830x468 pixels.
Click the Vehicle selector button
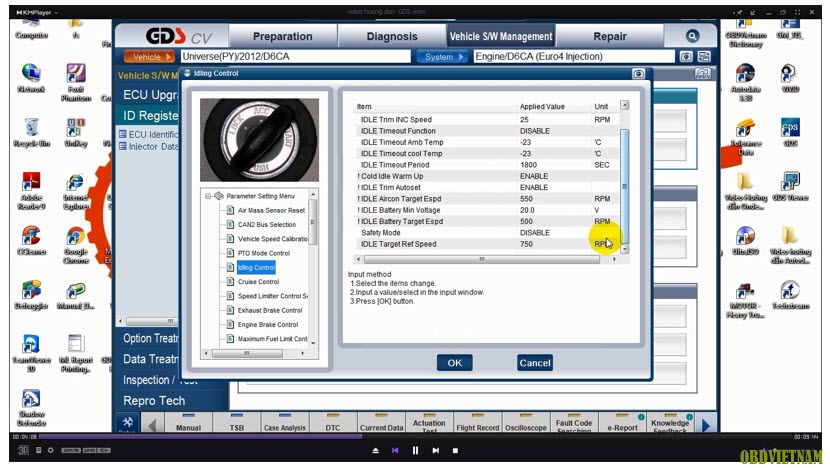(x=149, y=57)
